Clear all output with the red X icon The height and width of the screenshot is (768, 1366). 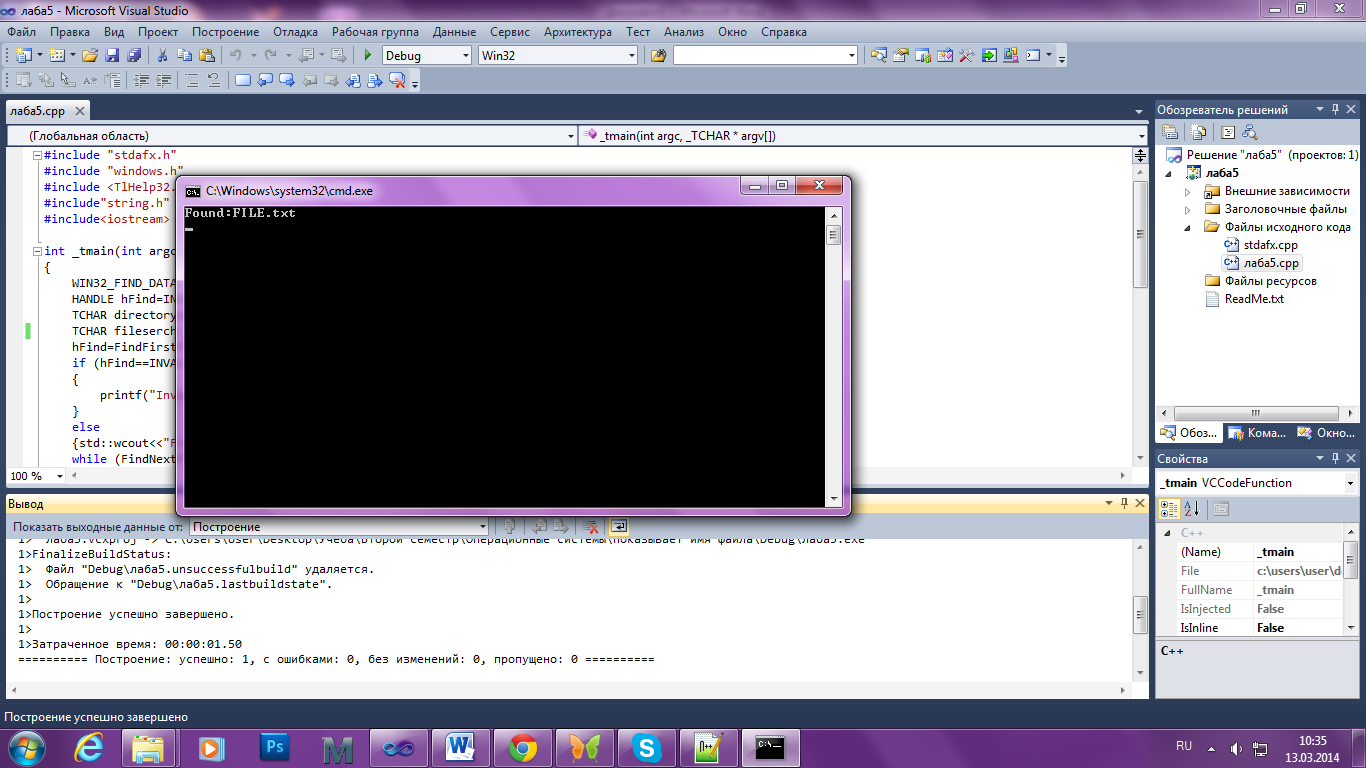pos(591,526)
